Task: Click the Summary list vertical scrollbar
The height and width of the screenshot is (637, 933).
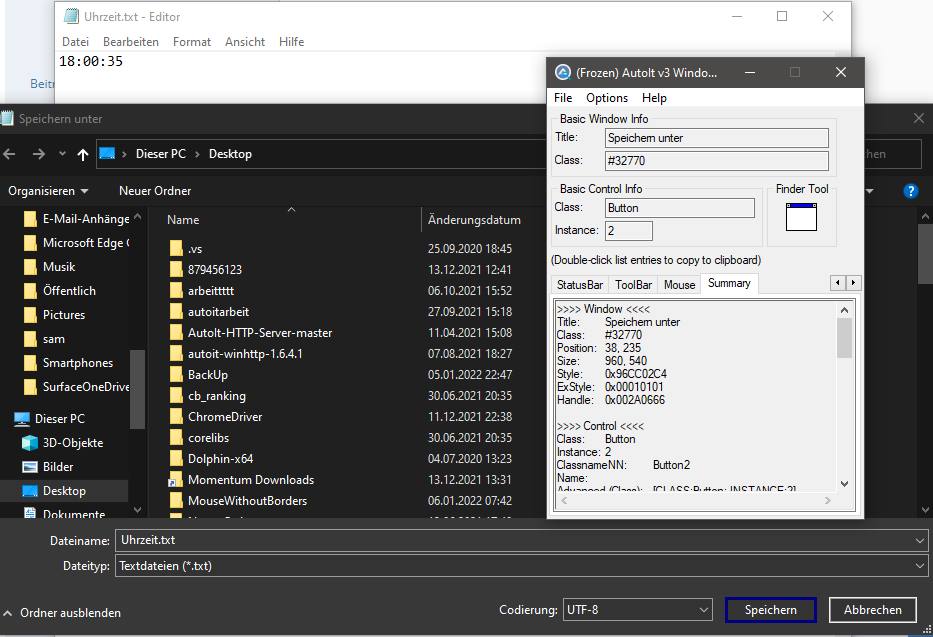Action: (844, 400)
